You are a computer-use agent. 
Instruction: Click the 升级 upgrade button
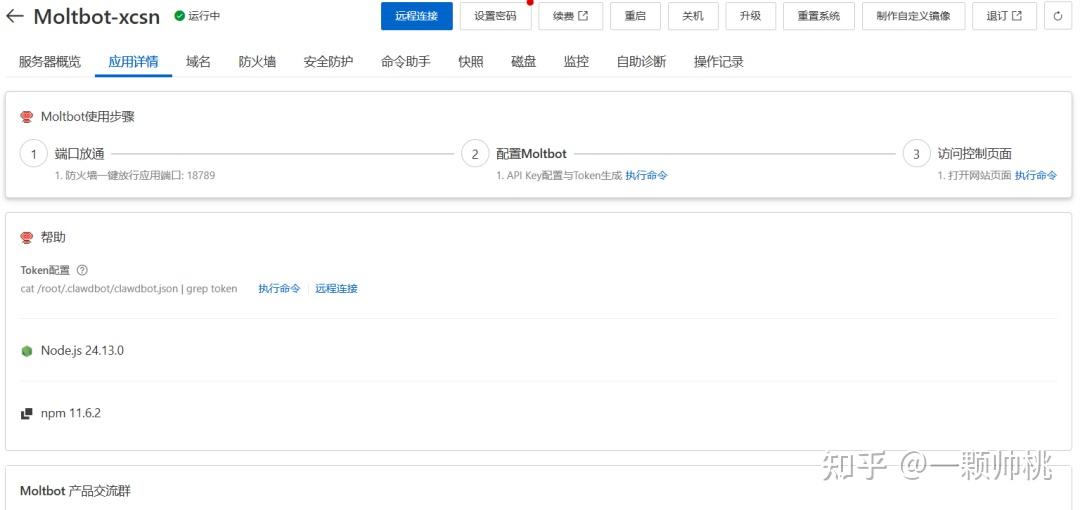tap(750, 16)
